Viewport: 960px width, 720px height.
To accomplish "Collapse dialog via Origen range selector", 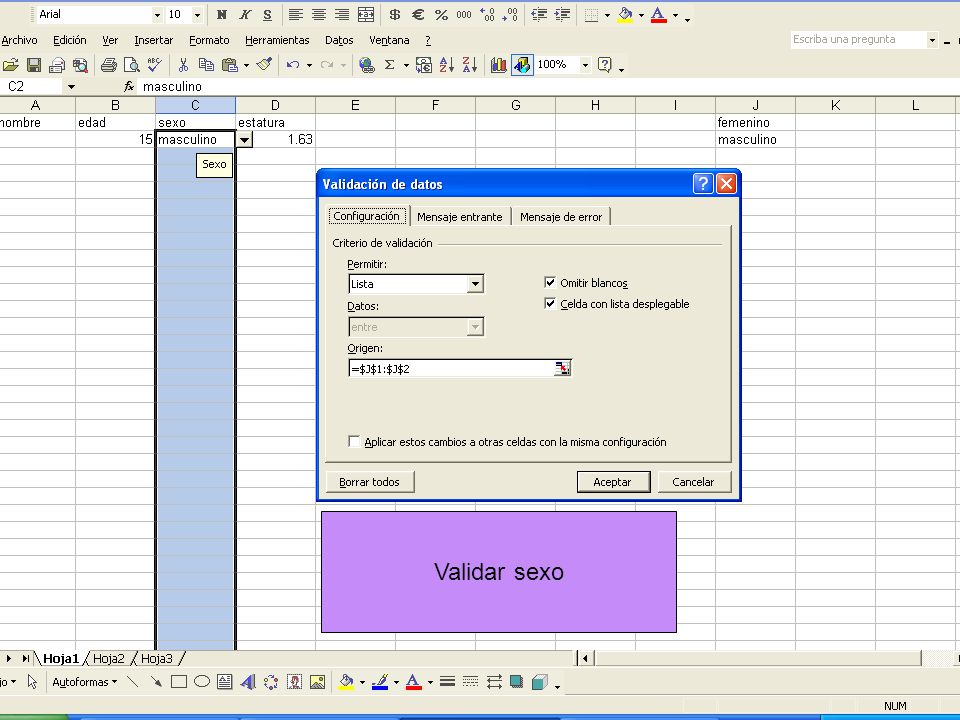I will pos(562,368).
